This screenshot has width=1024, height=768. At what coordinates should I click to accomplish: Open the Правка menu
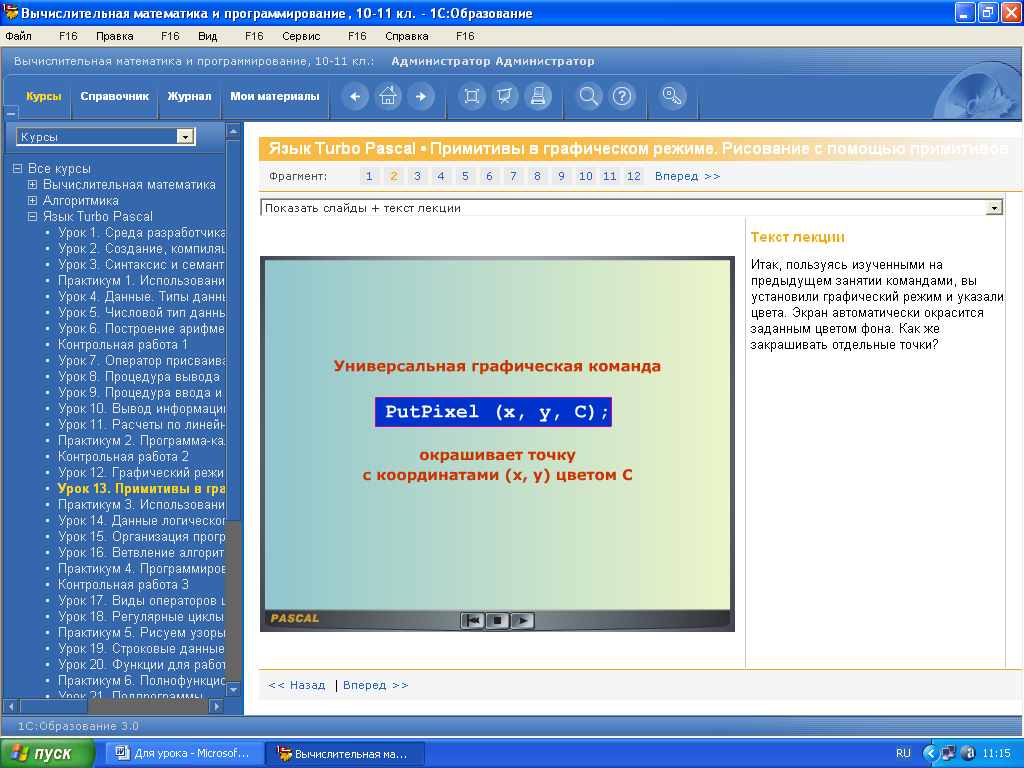coord(114,36)
